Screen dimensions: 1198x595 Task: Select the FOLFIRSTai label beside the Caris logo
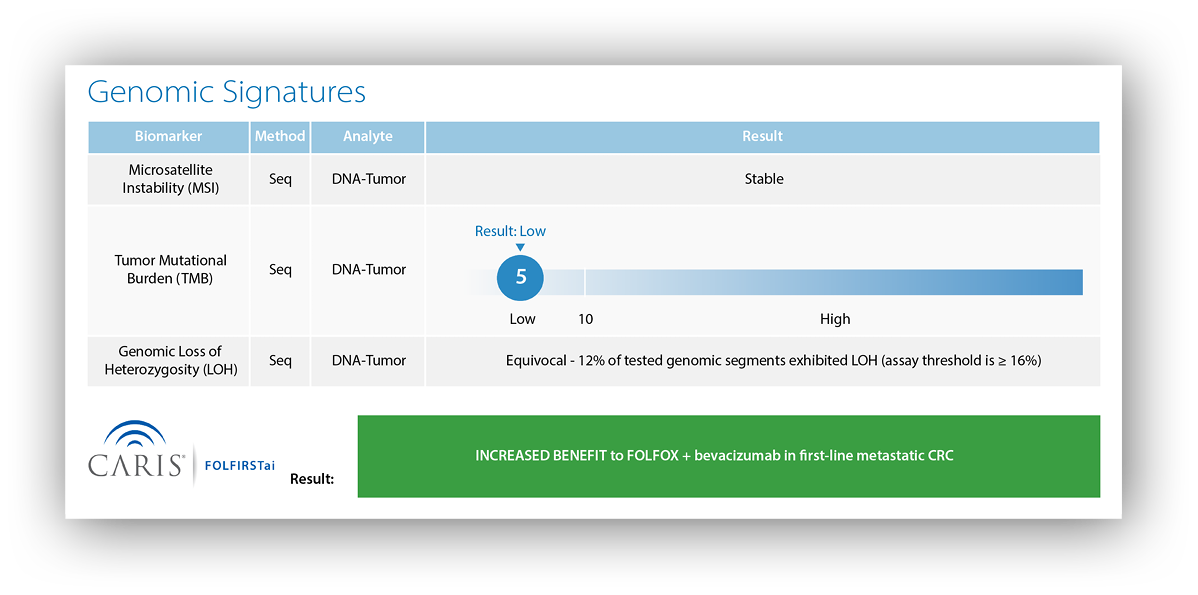(239, 465)
